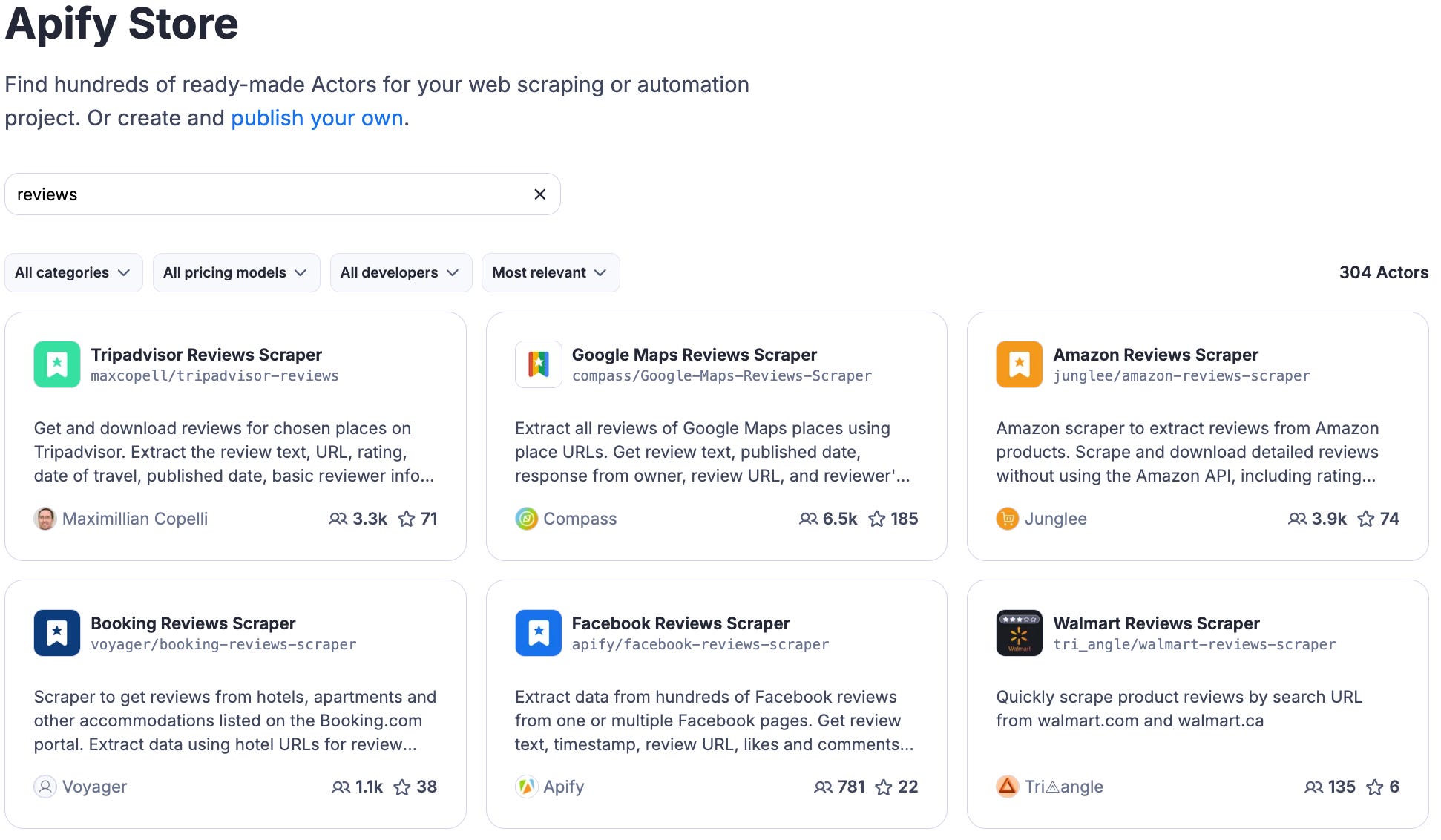Click the star icon beside 38
The image size is (1441, 840).
click(x=402, y=787)
